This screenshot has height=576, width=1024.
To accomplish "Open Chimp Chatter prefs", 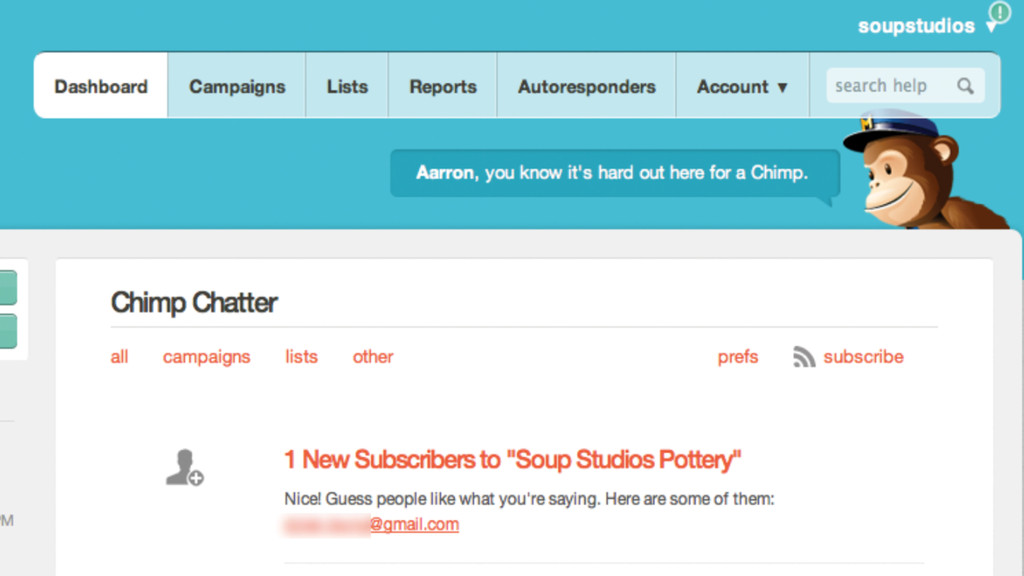I will click(738, 357).
